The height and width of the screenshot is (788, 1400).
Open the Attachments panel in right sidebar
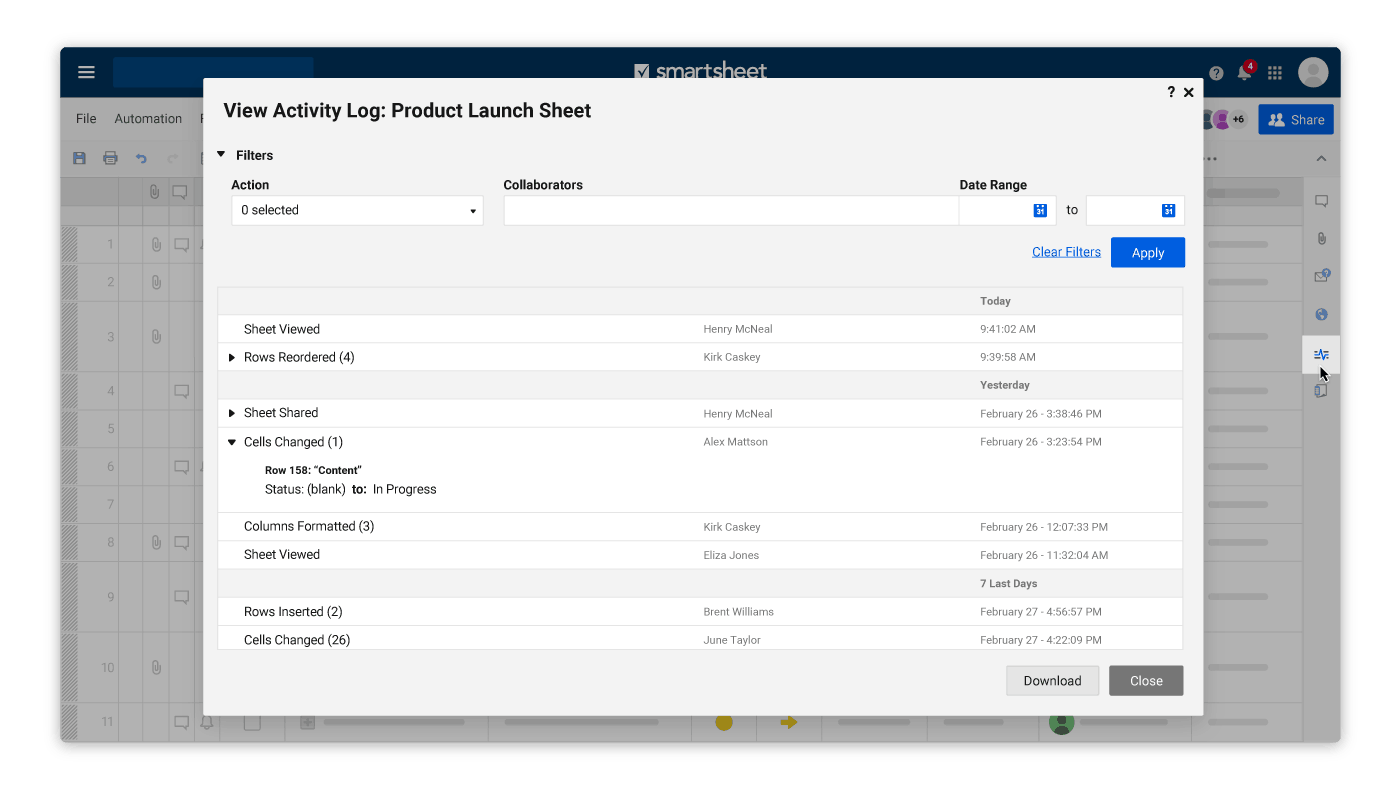(x=1321, y=239)
